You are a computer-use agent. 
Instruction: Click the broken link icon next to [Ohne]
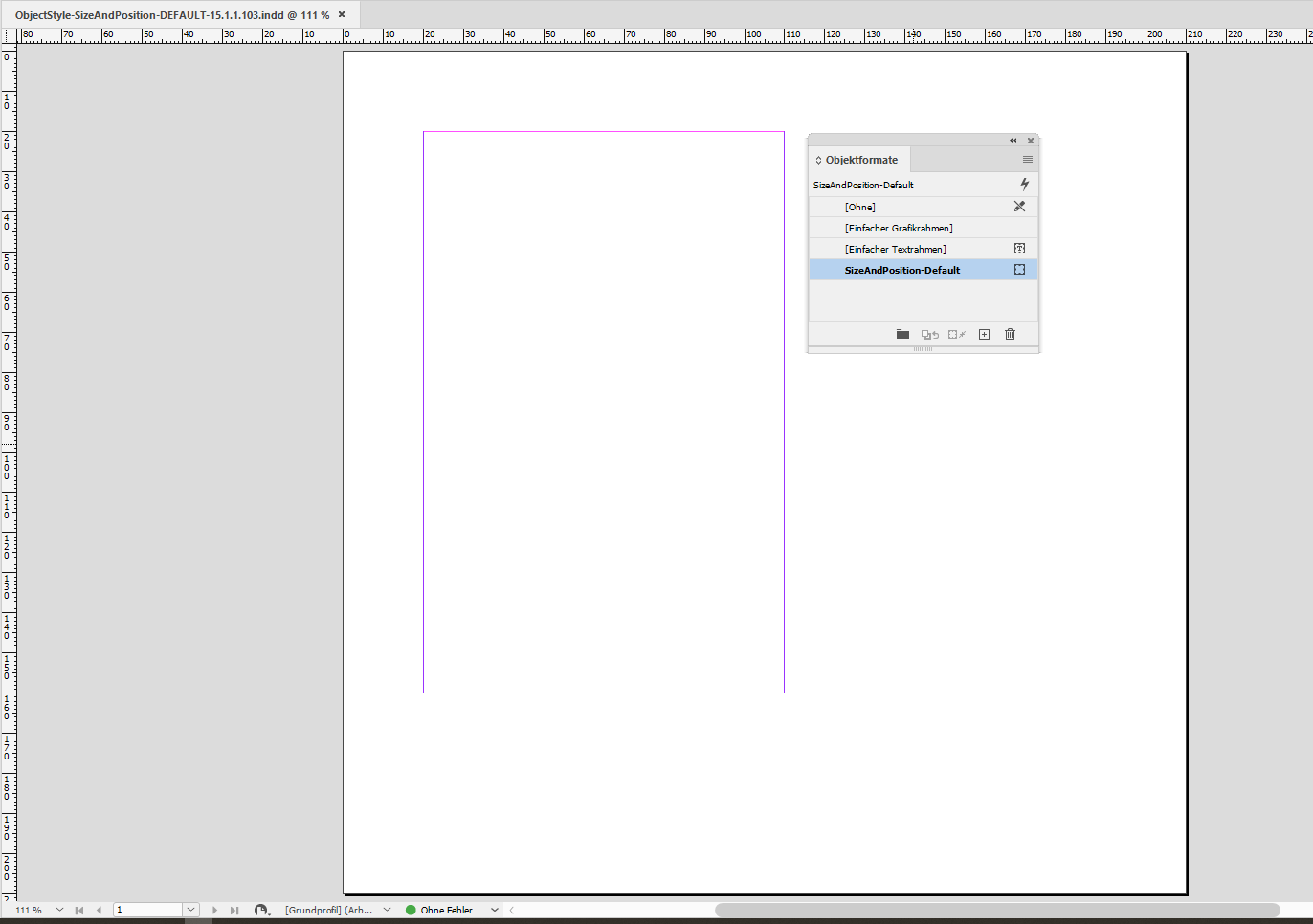coord(1019,206)
